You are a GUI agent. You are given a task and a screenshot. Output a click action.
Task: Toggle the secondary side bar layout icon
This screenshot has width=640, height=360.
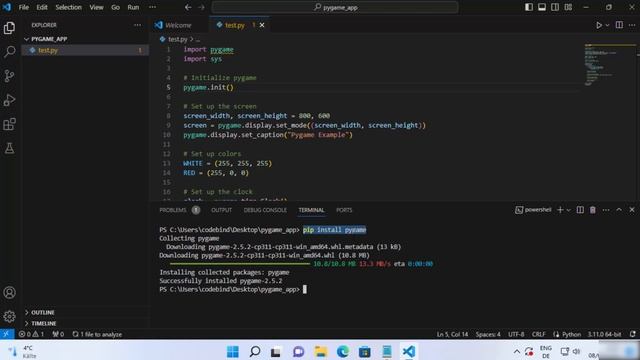pos(555,7)
